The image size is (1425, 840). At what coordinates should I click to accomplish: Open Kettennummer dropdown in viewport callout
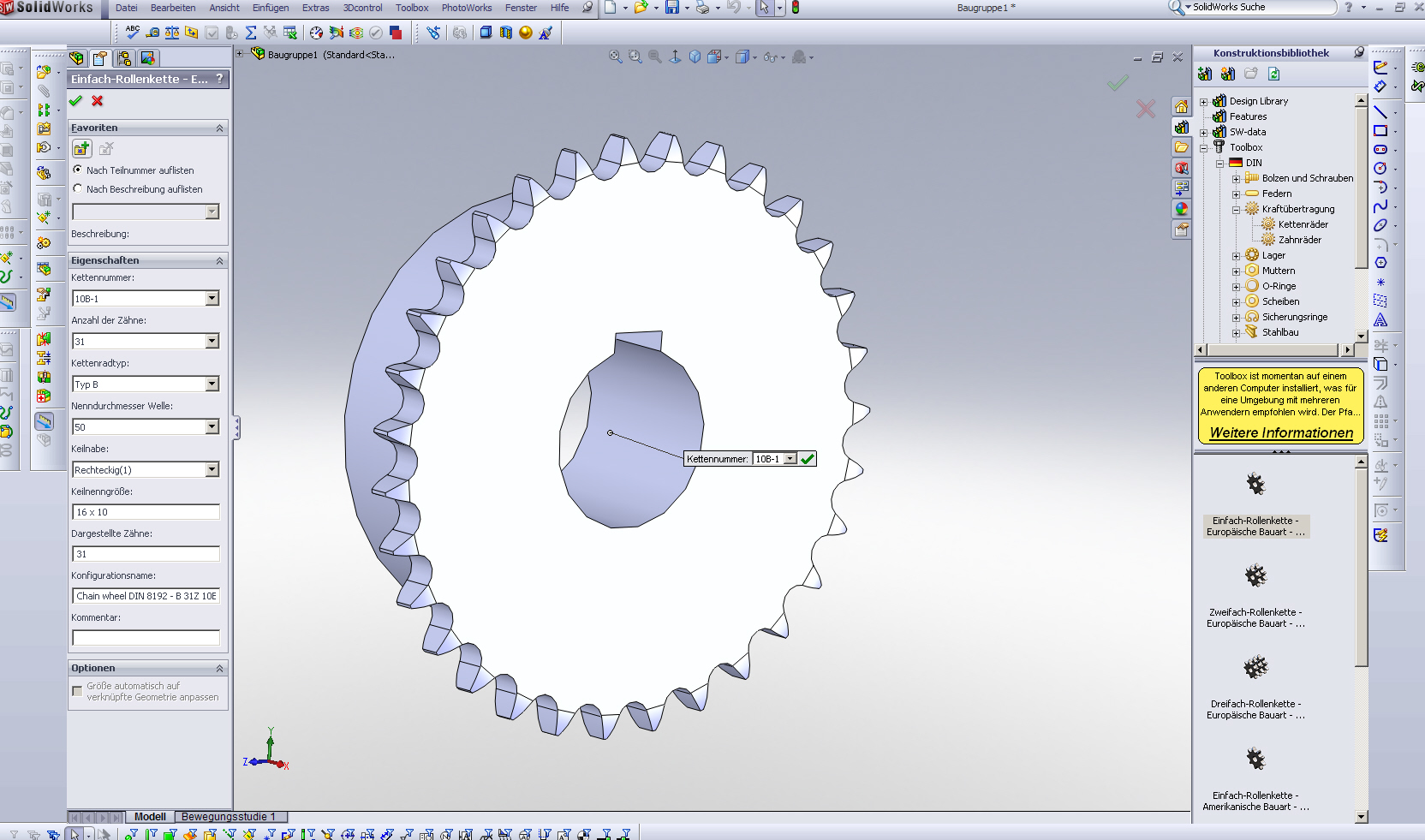(790, 459)
